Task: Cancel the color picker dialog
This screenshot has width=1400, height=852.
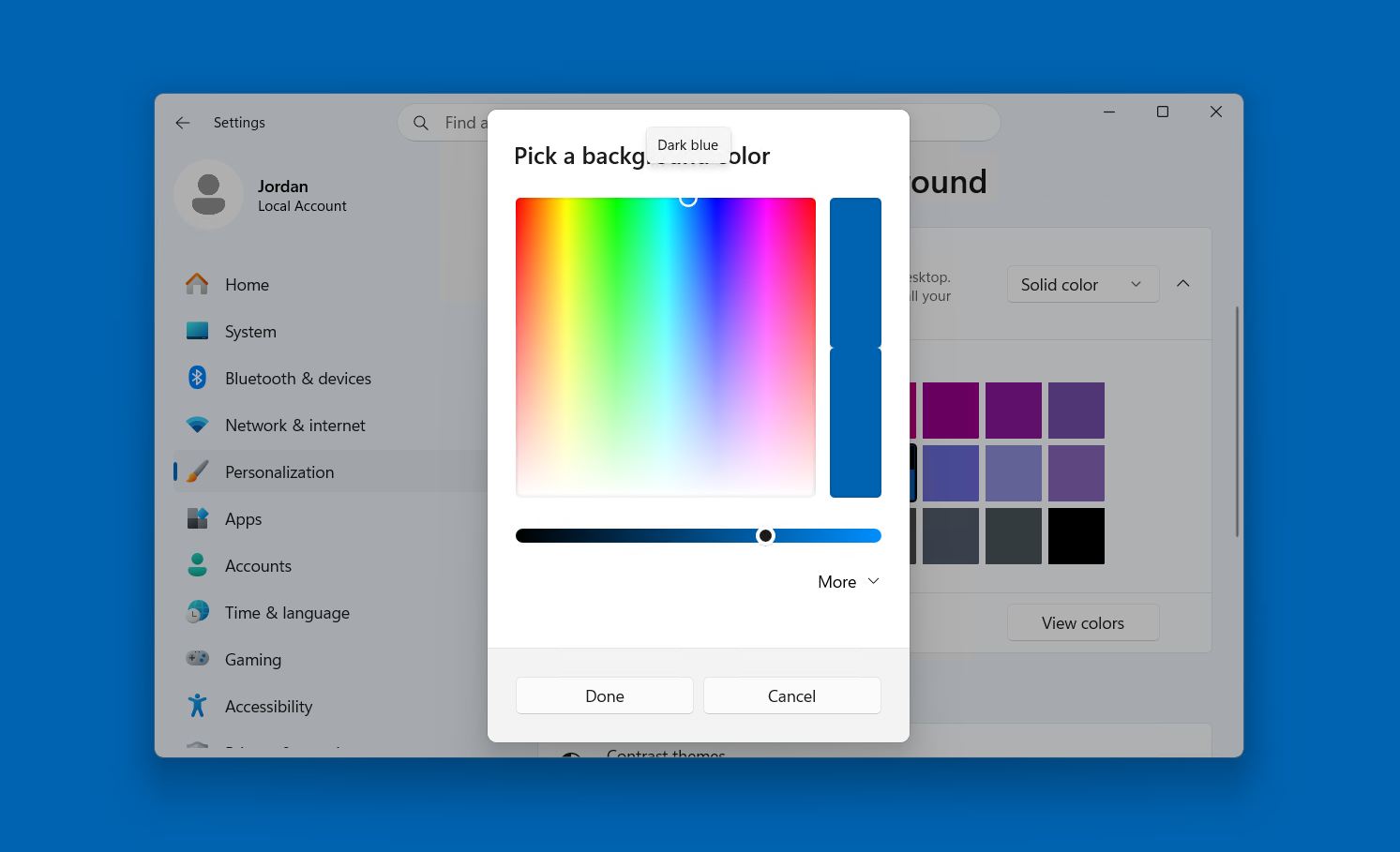Action: coord(792,695)
